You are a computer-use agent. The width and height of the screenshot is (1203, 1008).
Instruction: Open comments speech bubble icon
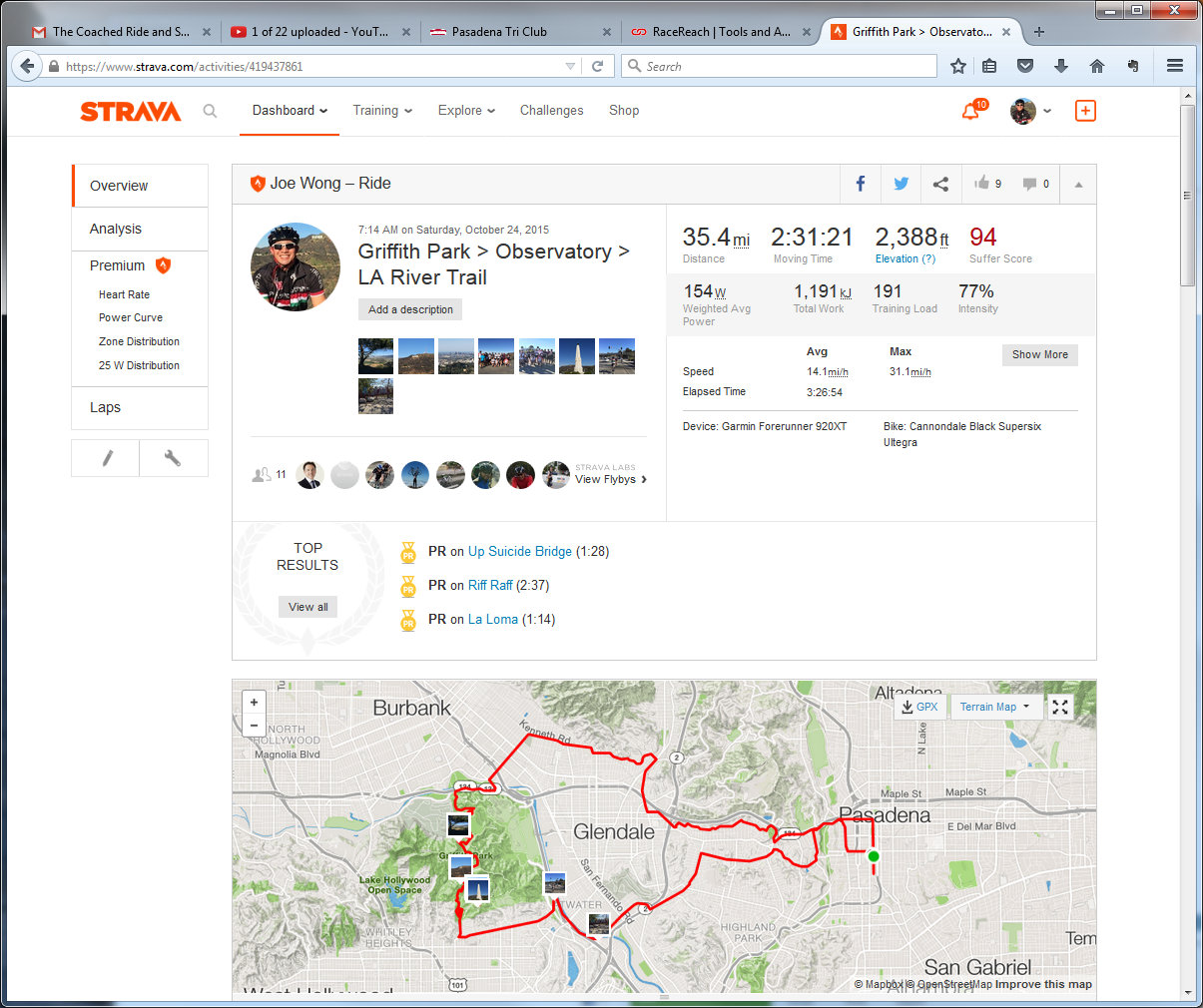[1029, 184]
